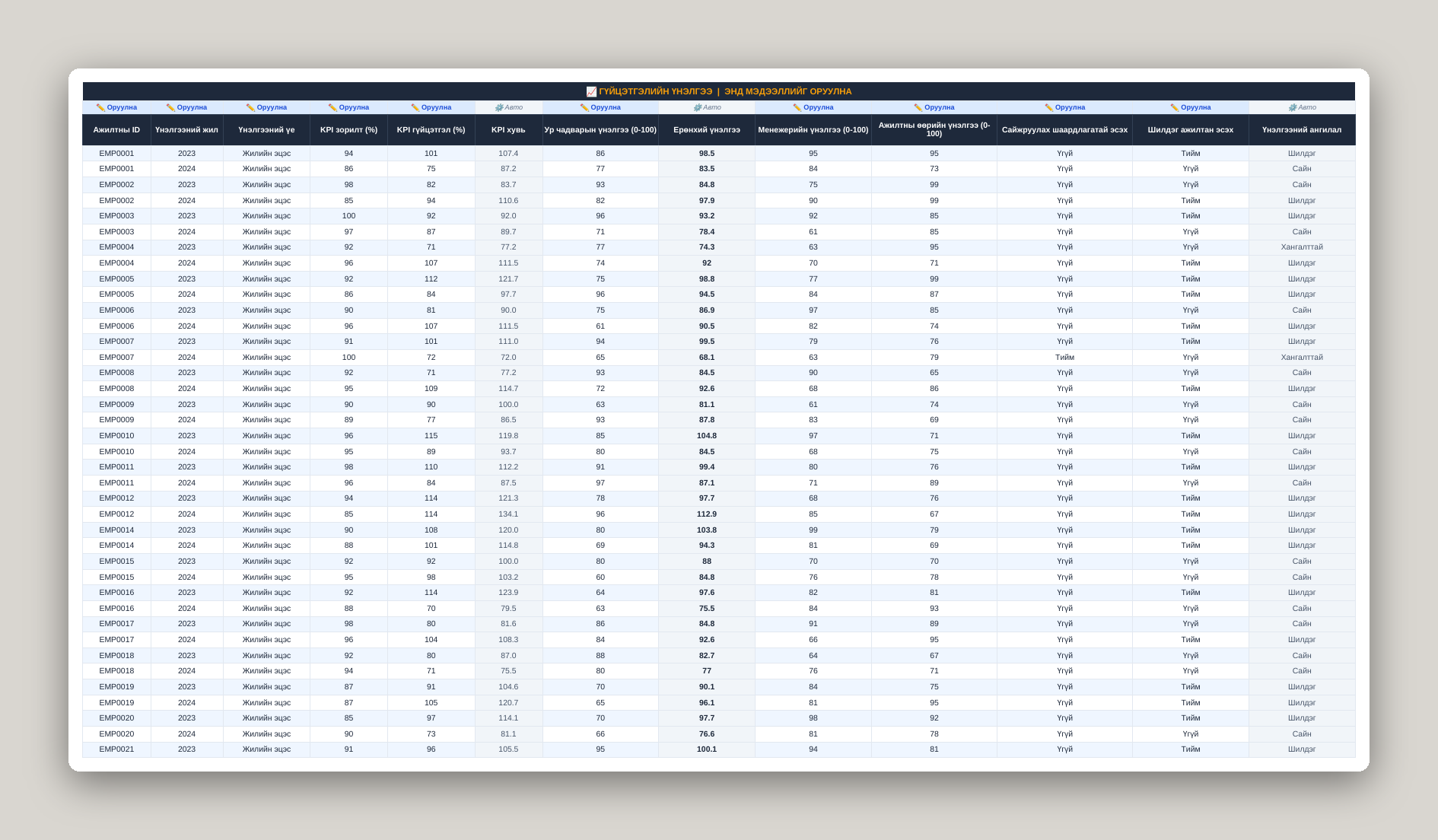Select the Ажилтны өөрийн үнэлгээ header
The image size is (1438, 840).
point(934,130)
